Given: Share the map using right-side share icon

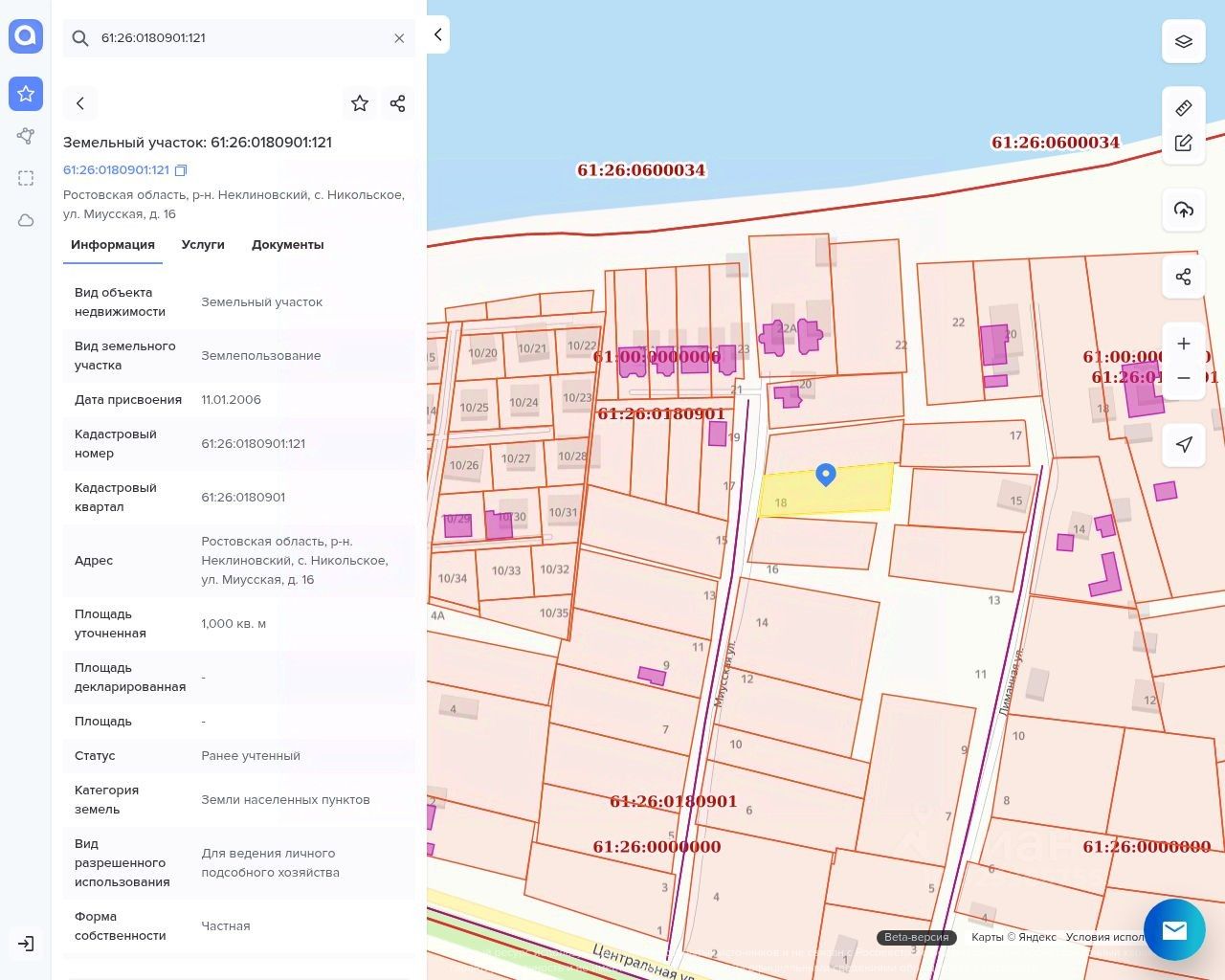Looking at the screenshot, I should pos(1183,277).
